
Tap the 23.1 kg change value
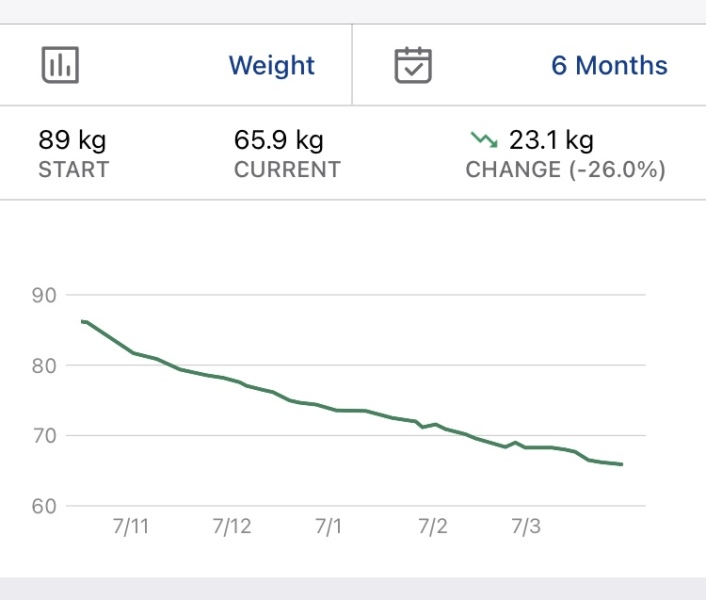551,140
